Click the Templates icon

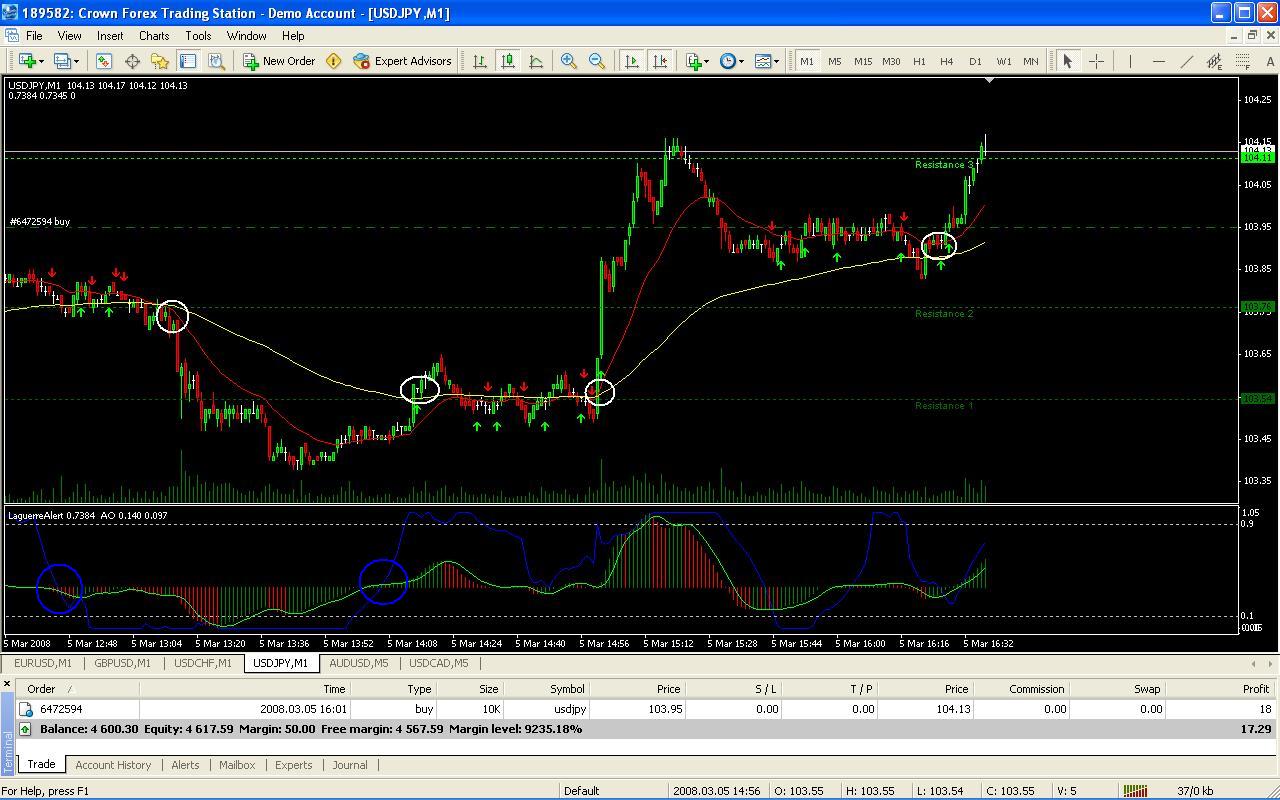763,61
